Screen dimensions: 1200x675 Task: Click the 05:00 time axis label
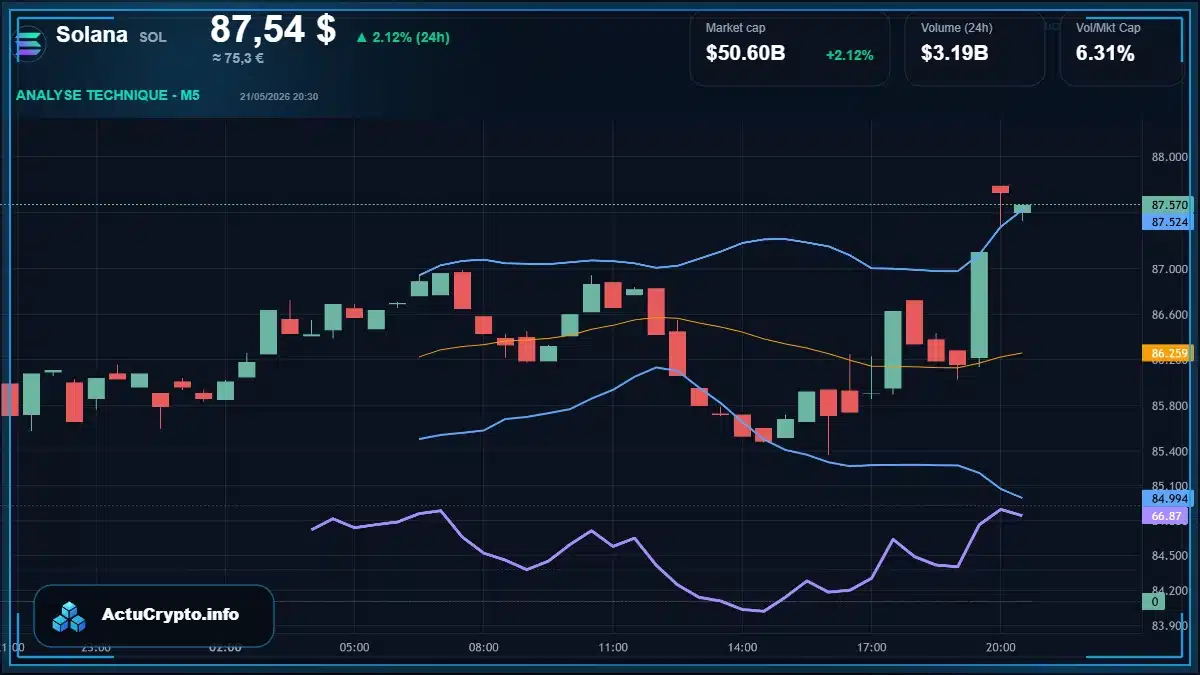(354, 648)
